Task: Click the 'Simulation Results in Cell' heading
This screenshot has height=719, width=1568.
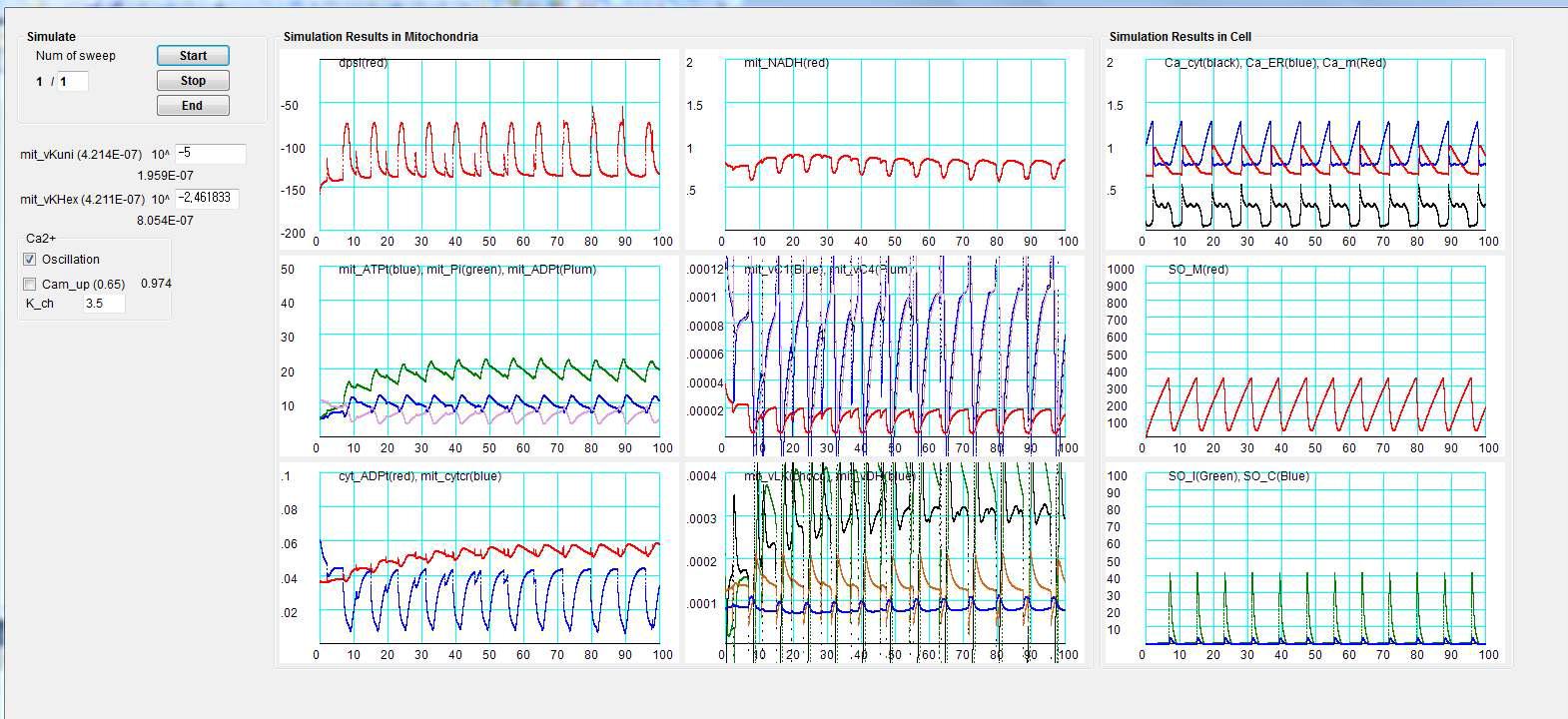Action: (x=1179, y=37)
